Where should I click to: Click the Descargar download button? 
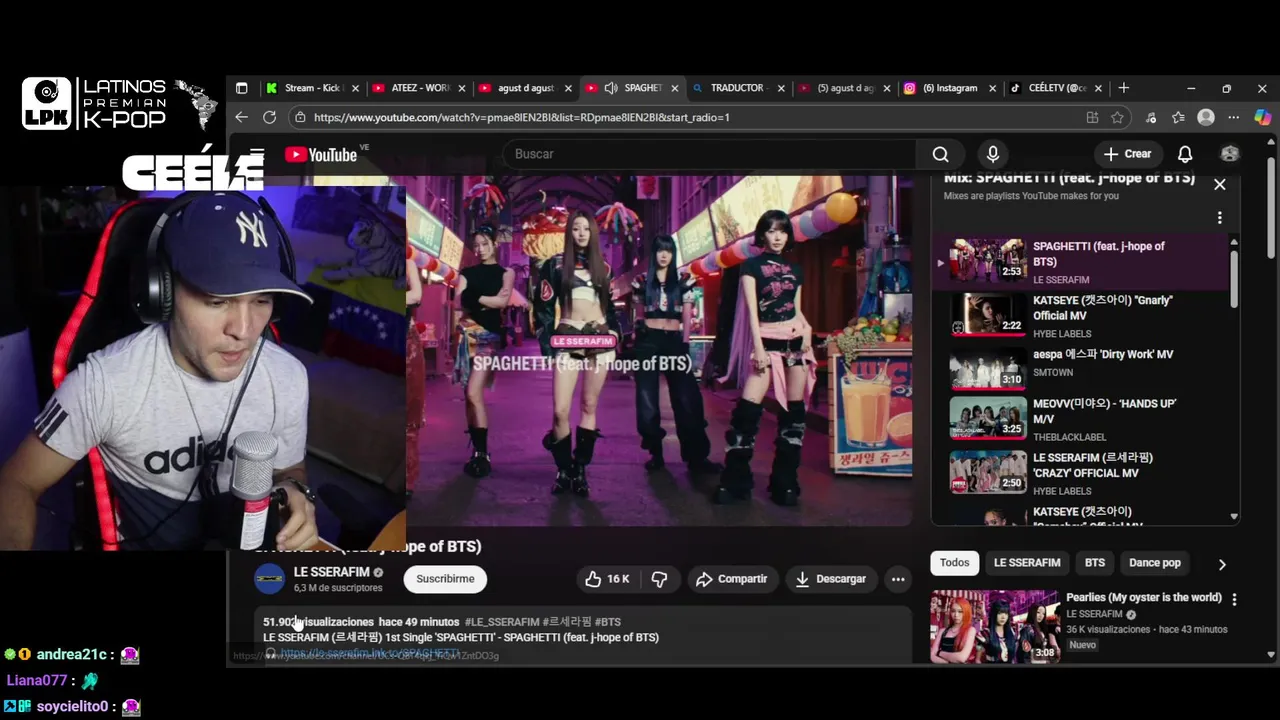[831, 579]
